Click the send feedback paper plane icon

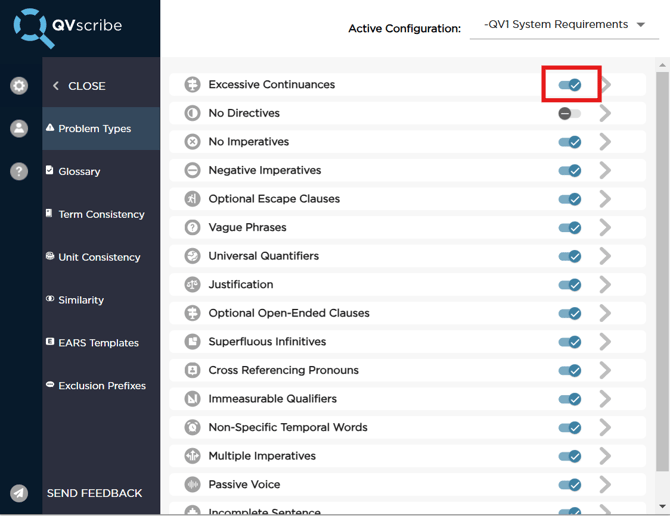pyautogui.click(x=19, y=493)
